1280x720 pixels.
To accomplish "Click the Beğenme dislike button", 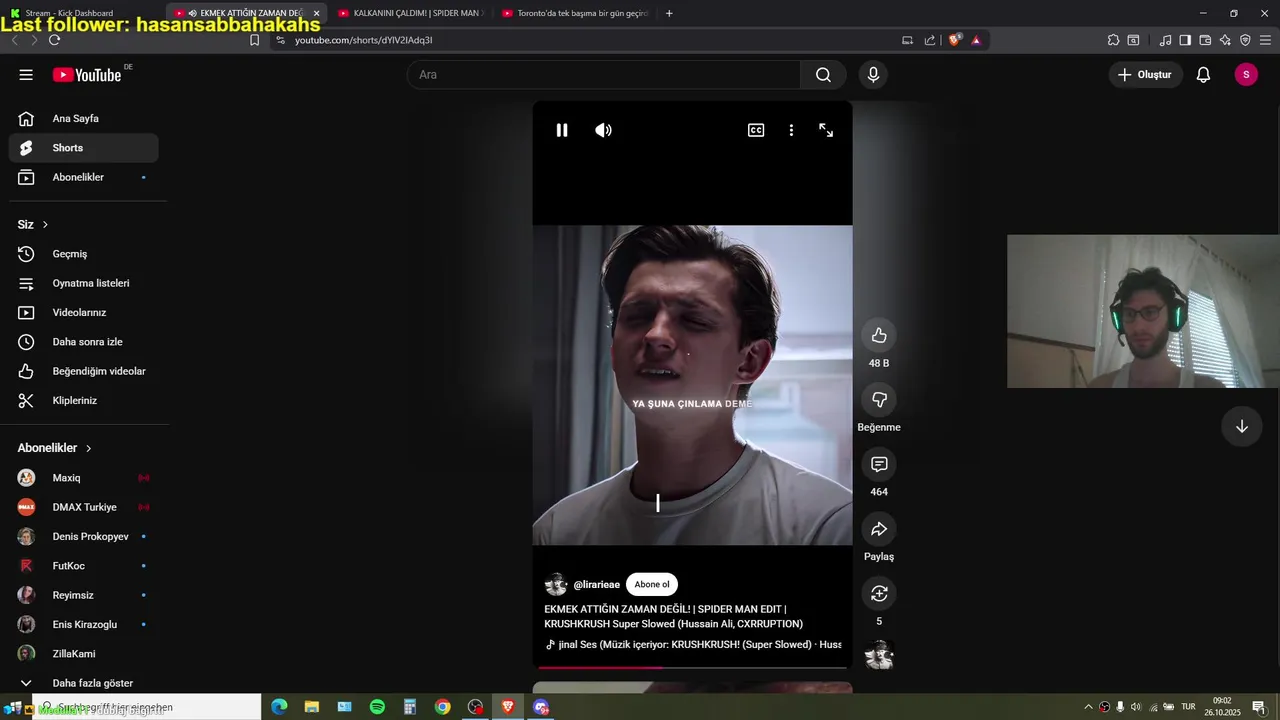I will point(879,400).
